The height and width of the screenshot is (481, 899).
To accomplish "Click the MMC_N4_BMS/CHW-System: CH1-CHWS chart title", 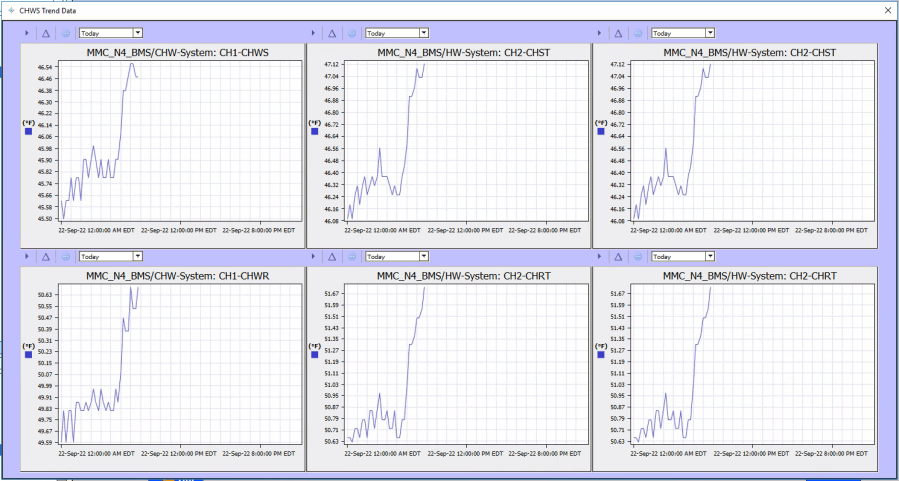I will pos(161,52).
